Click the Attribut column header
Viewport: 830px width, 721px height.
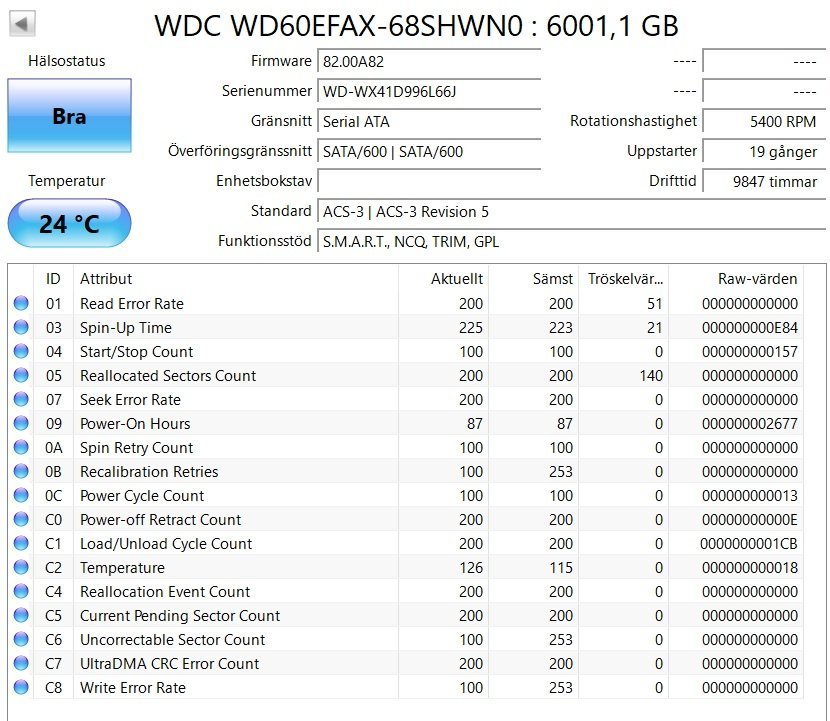pyautogui.click(x=236, y=279)
